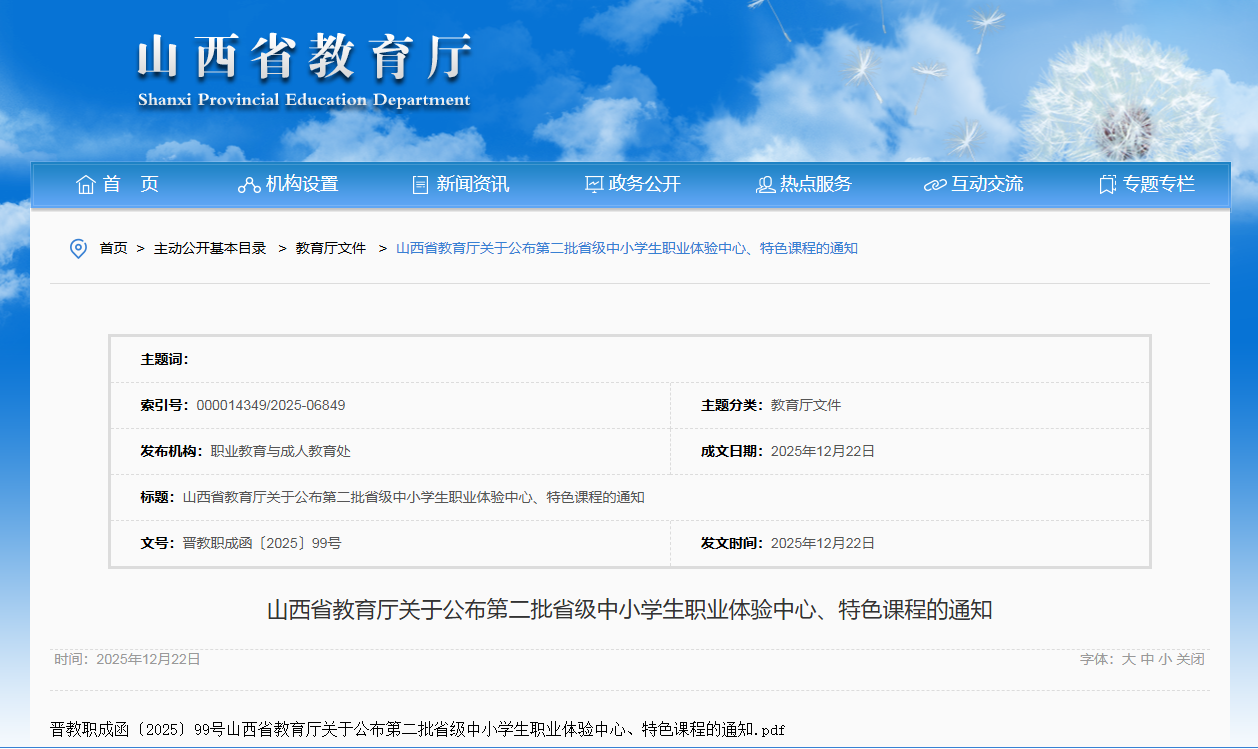1258x749 pixels.
Task: Click the 政务公开 icon in navigation
Action: tap(594, 185)
